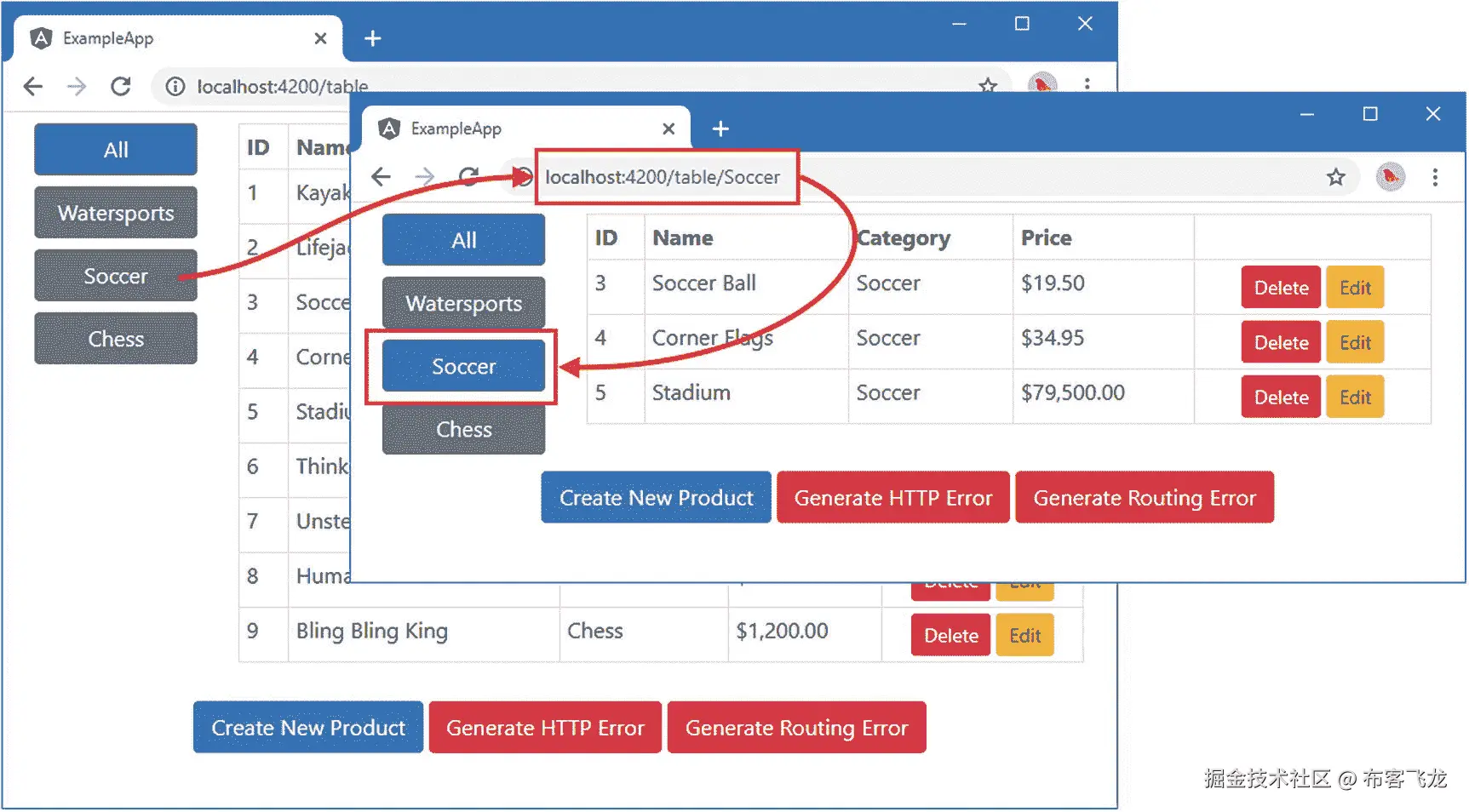Reload the page in the rear window

click(121, 86)
